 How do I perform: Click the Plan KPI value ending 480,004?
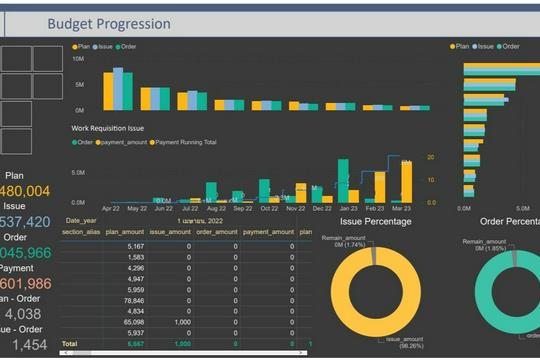coord(25,191)
